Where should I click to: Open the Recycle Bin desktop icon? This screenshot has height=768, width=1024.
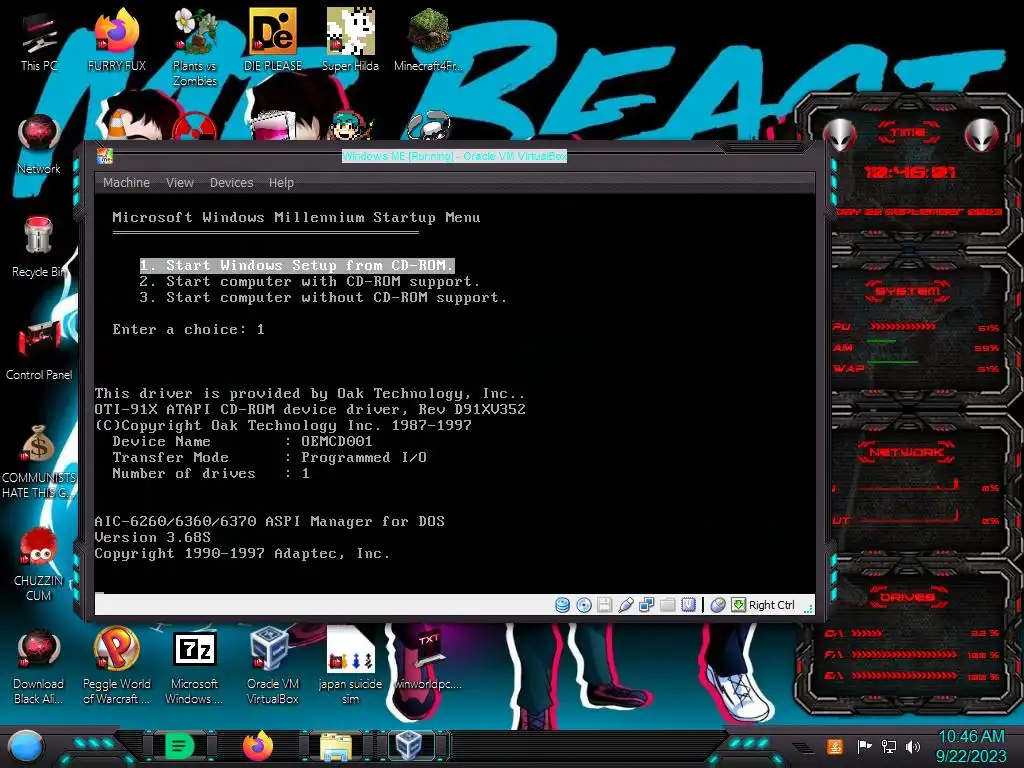[x=39, y=247]
